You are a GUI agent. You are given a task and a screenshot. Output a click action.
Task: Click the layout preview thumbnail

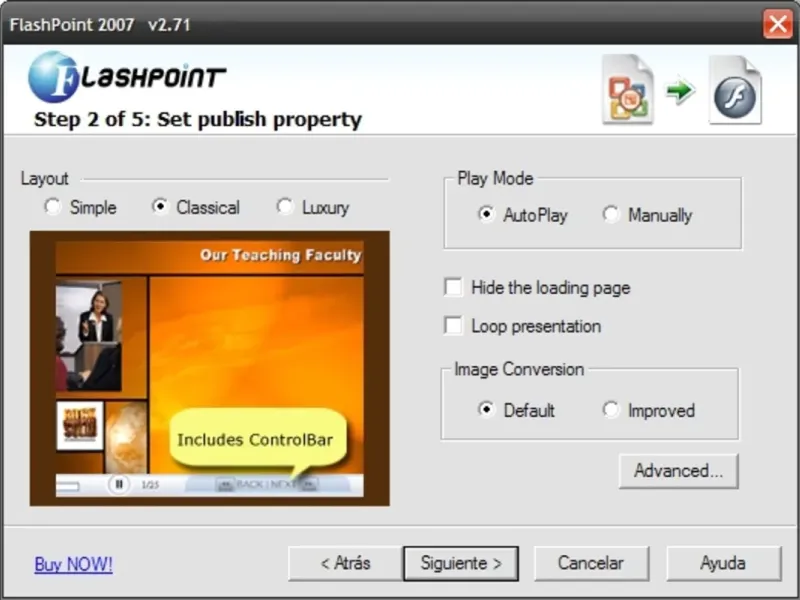(x=210, y=368)
